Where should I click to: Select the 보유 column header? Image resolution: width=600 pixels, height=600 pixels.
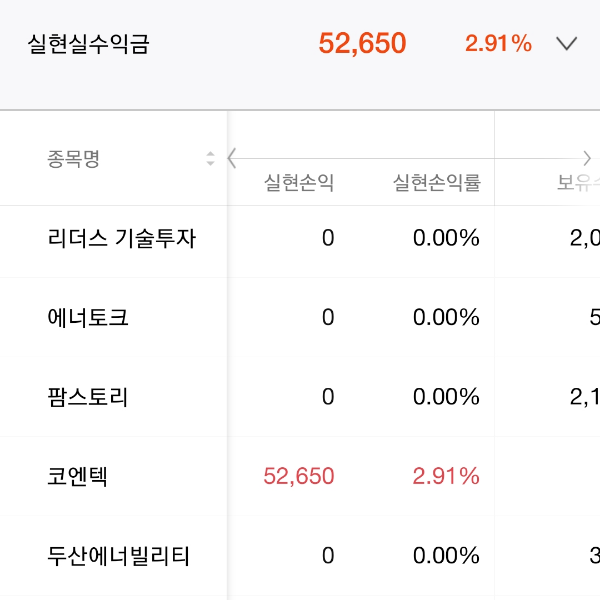pyautogui.click(x=578, y=183)
